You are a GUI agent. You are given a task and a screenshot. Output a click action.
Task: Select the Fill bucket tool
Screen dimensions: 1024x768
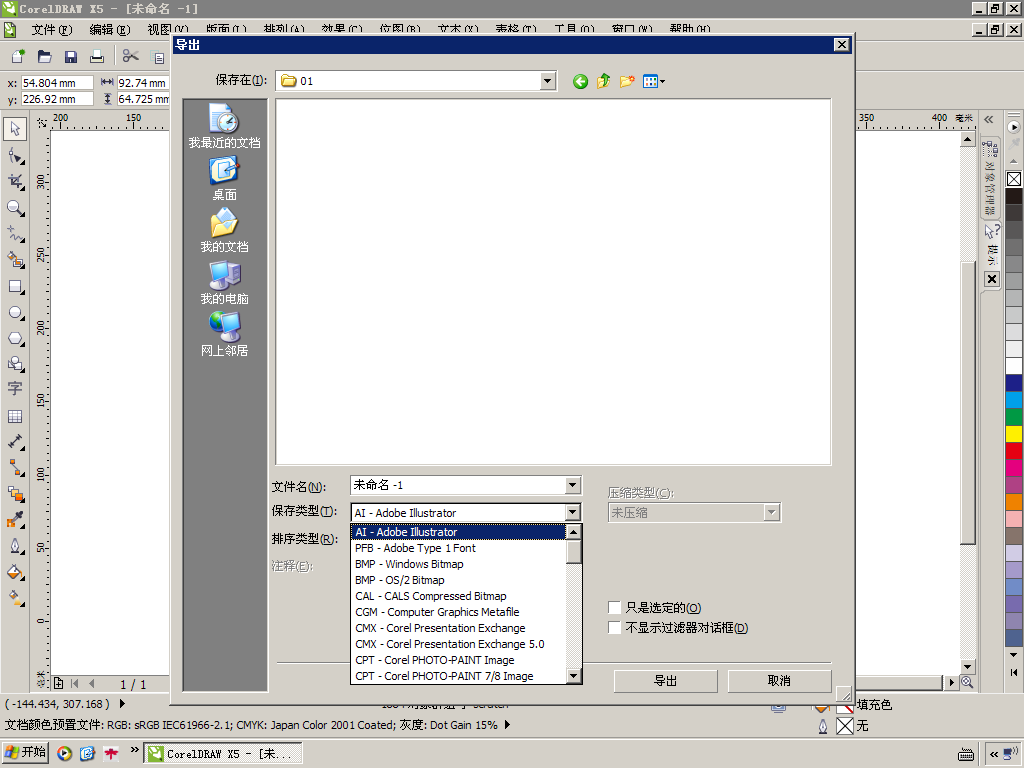(15, 573)
